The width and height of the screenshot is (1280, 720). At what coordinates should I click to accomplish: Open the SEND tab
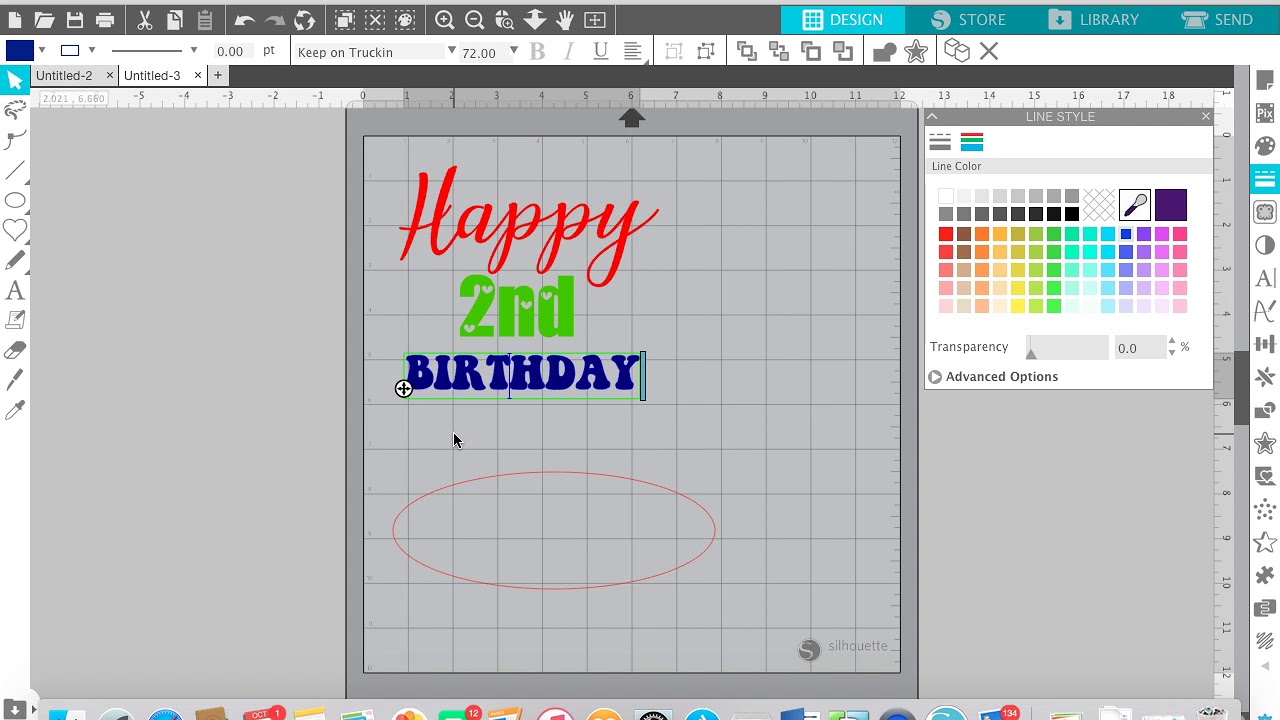pyautogui.click(x=1218, y=19)
